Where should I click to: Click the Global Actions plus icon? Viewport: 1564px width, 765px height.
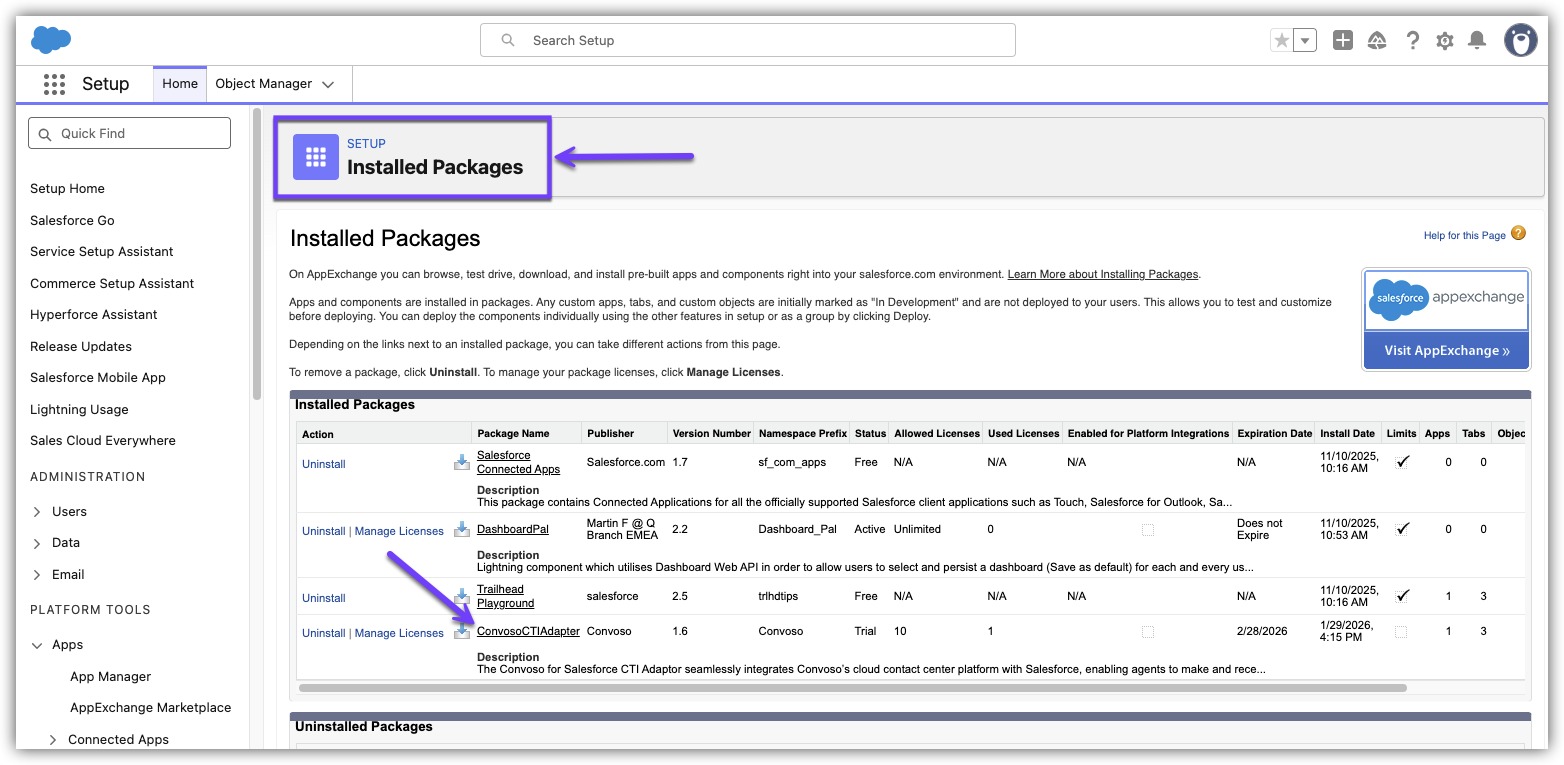(x=1343, y=40)
